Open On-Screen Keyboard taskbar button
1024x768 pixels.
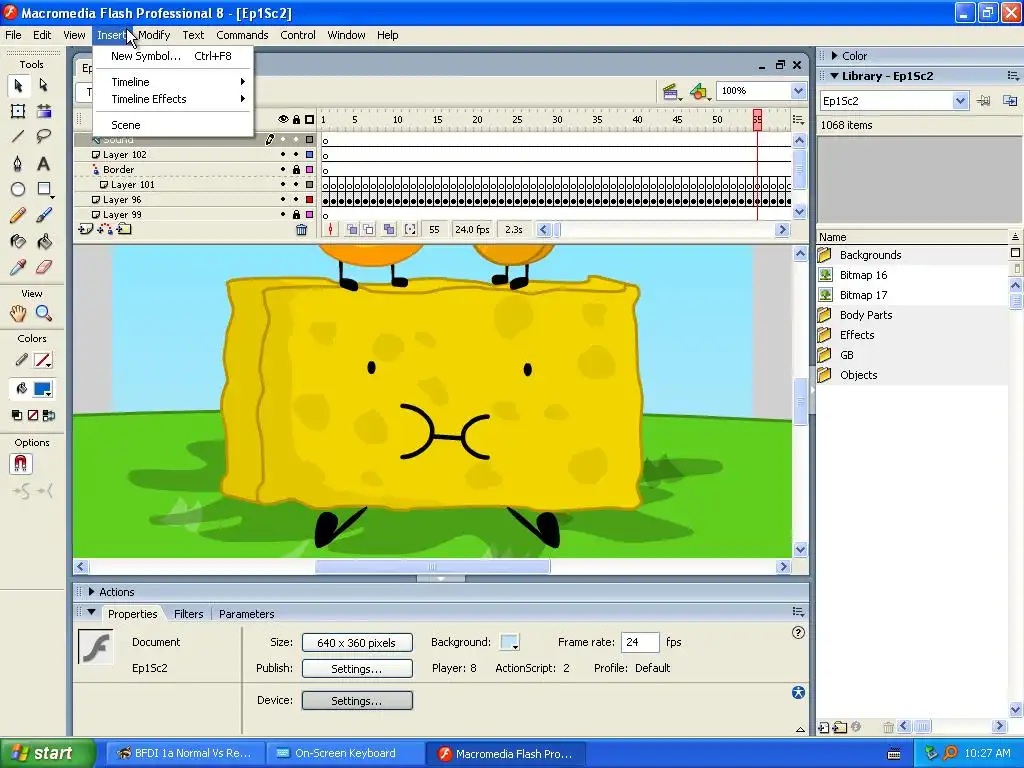345,753
